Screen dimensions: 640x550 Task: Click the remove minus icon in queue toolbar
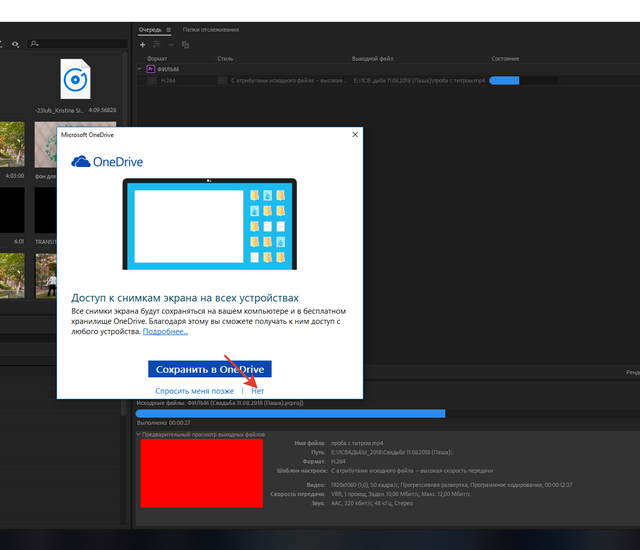tap(171, 45)
